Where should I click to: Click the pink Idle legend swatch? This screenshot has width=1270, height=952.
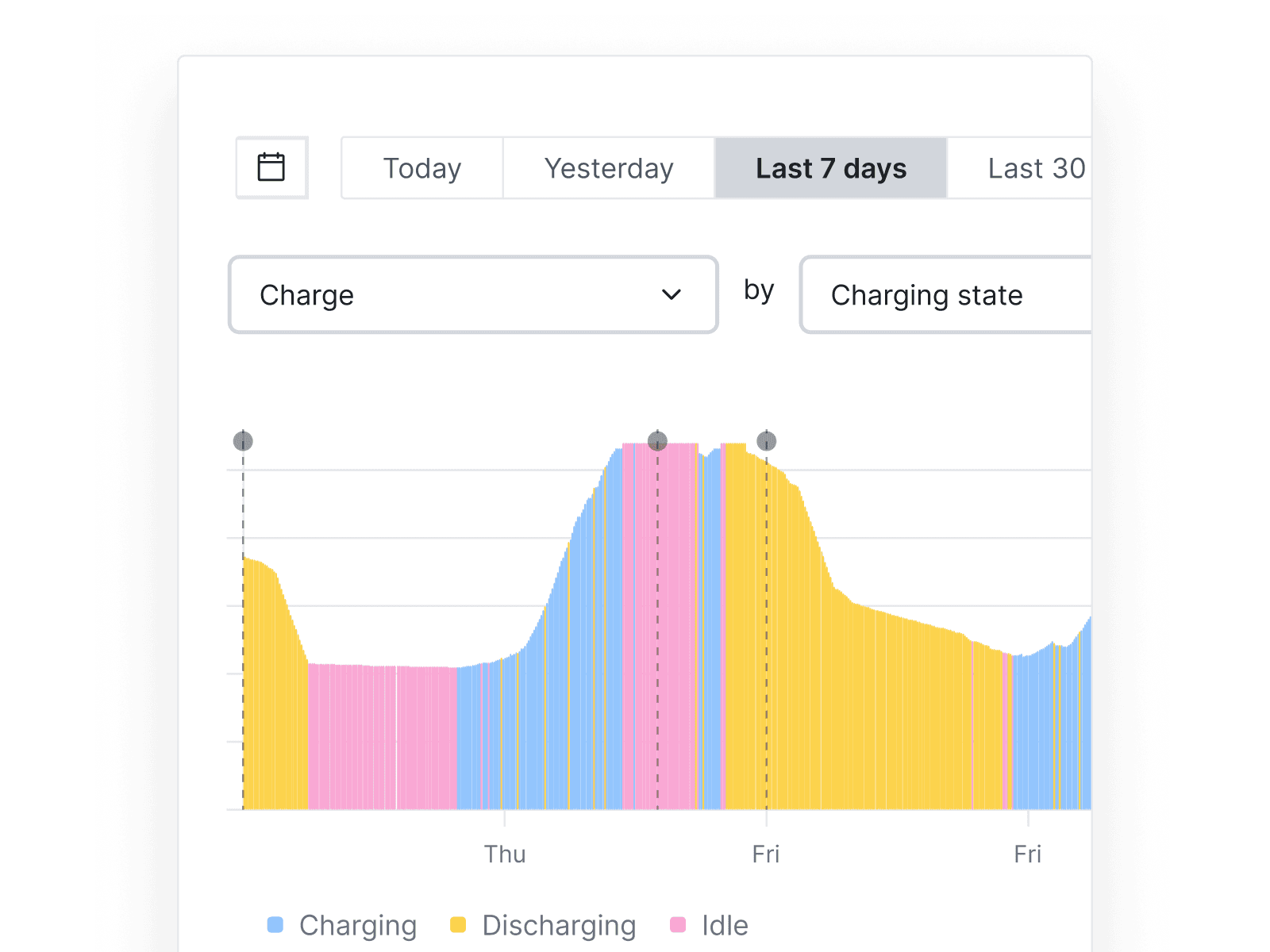coord(678,924)
